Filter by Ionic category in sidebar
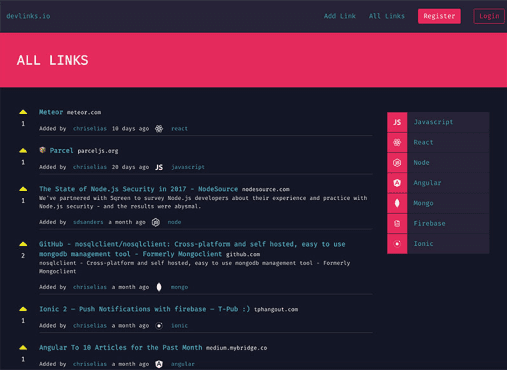507x370 pixels. (438, 244)
